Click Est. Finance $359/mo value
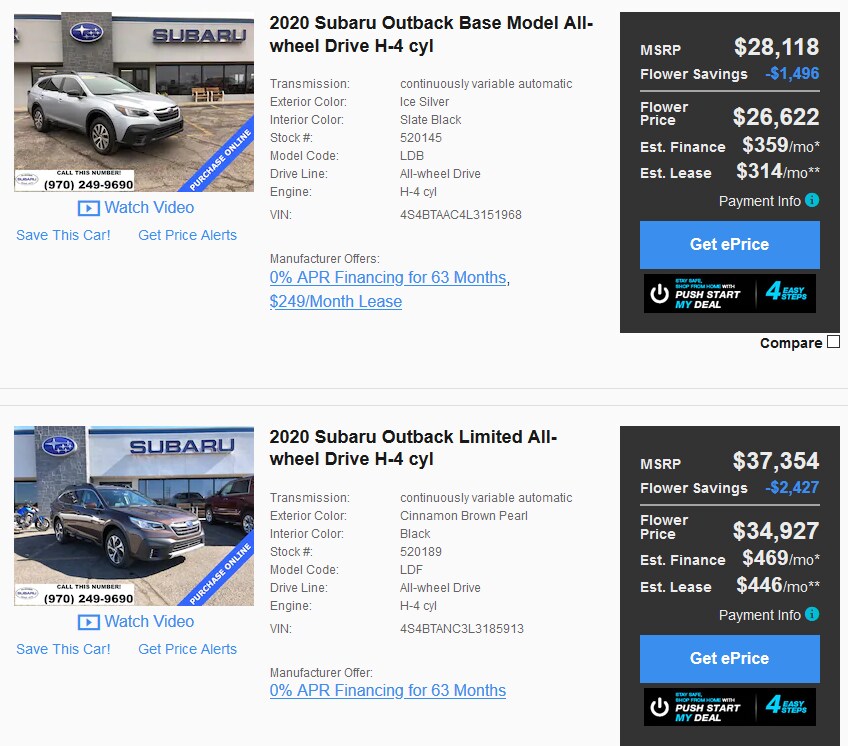The width and height of the screenshot is (848, 746). coord(781,145)
